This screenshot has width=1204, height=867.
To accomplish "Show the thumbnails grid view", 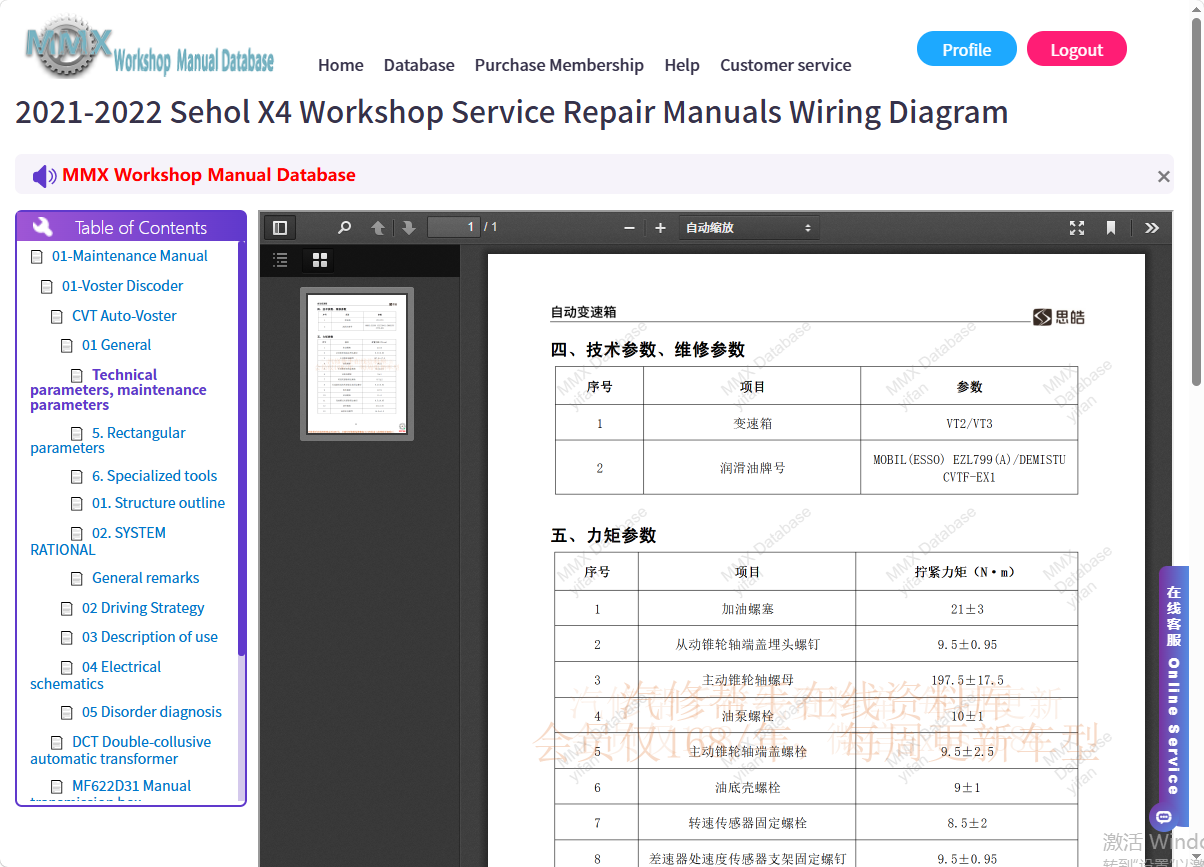I will pyautogui.click(x=320, y=260).
